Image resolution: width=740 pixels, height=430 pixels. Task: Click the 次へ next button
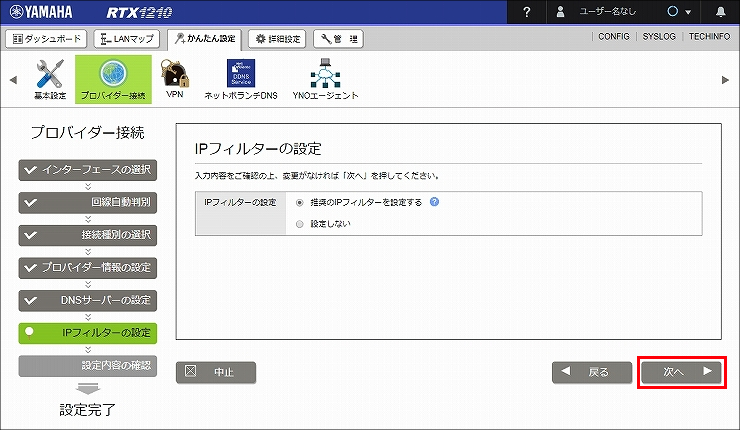pyautogui.click(x=681, y=372)
